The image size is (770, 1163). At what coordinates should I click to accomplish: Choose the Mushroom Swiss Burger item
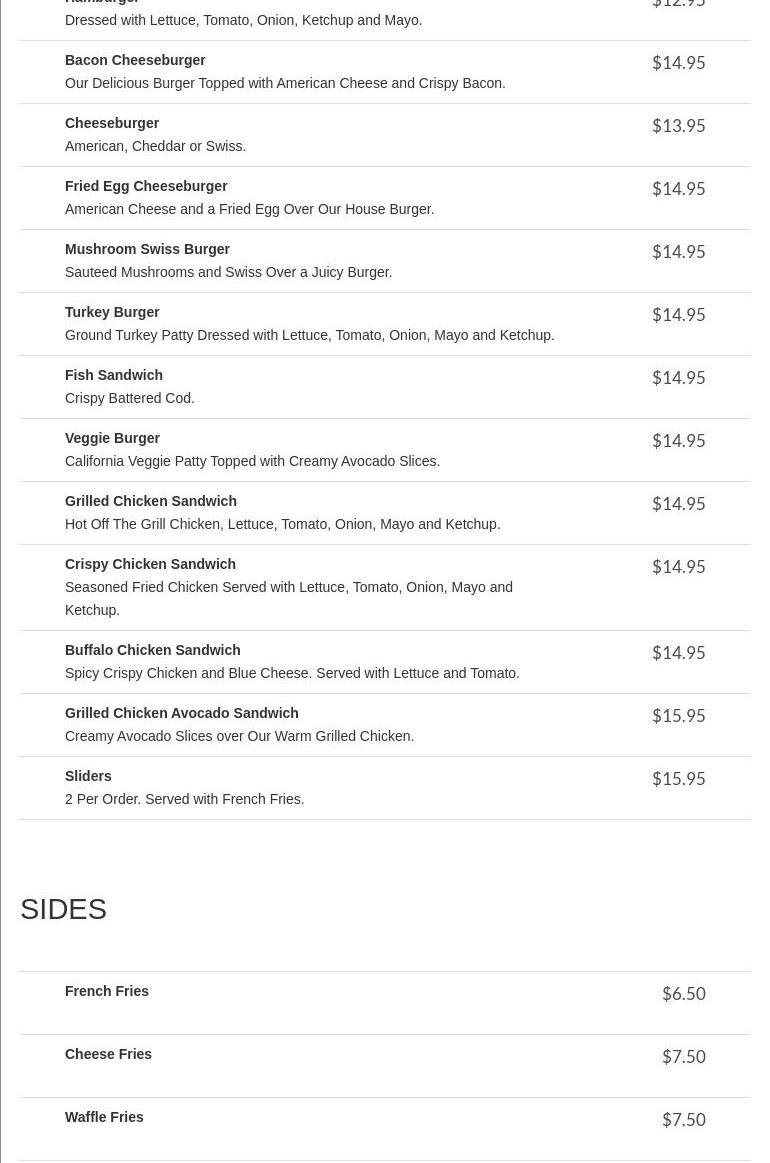148,249
